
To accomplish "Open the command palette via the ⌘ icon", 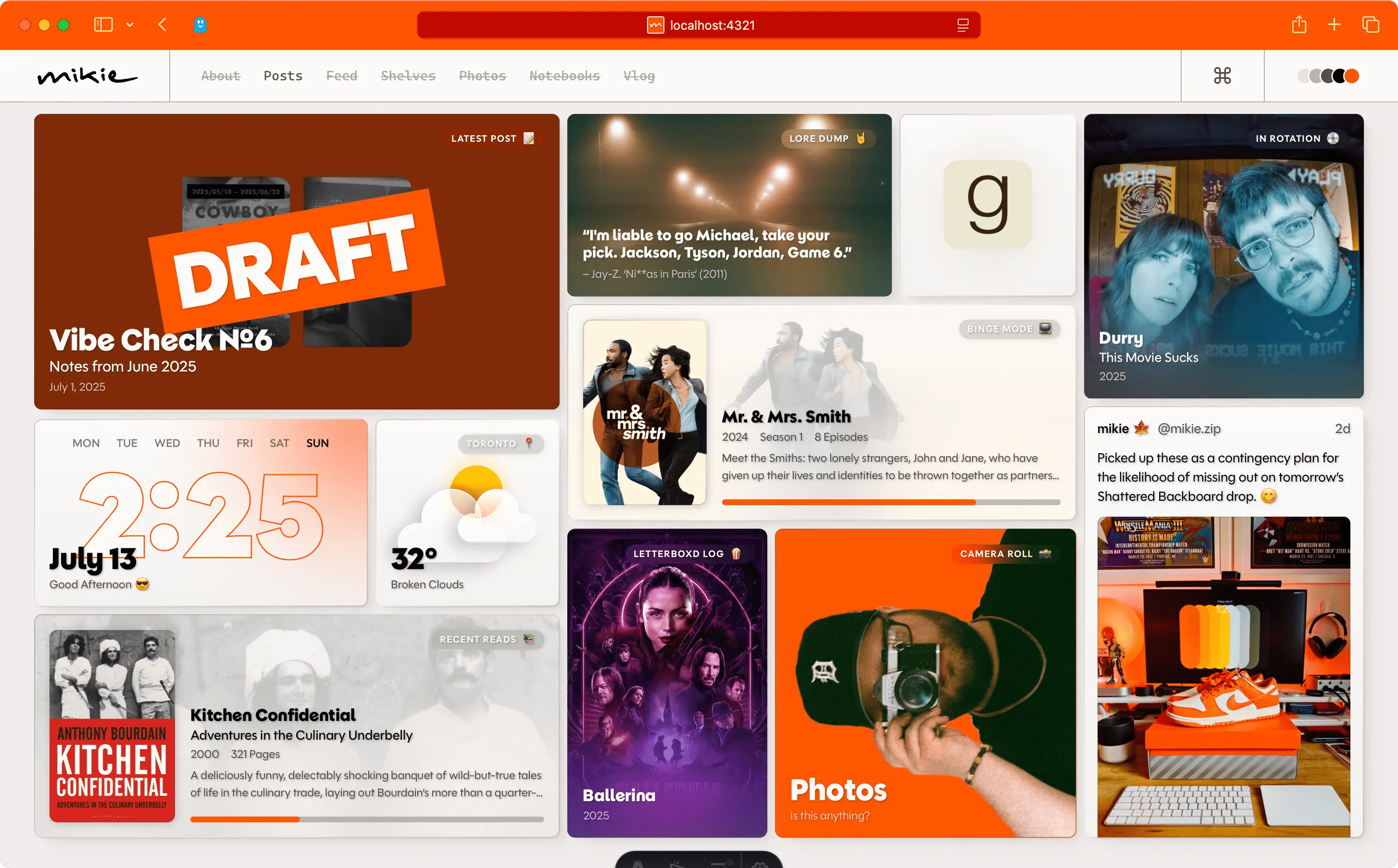I will pos(1223,75).
